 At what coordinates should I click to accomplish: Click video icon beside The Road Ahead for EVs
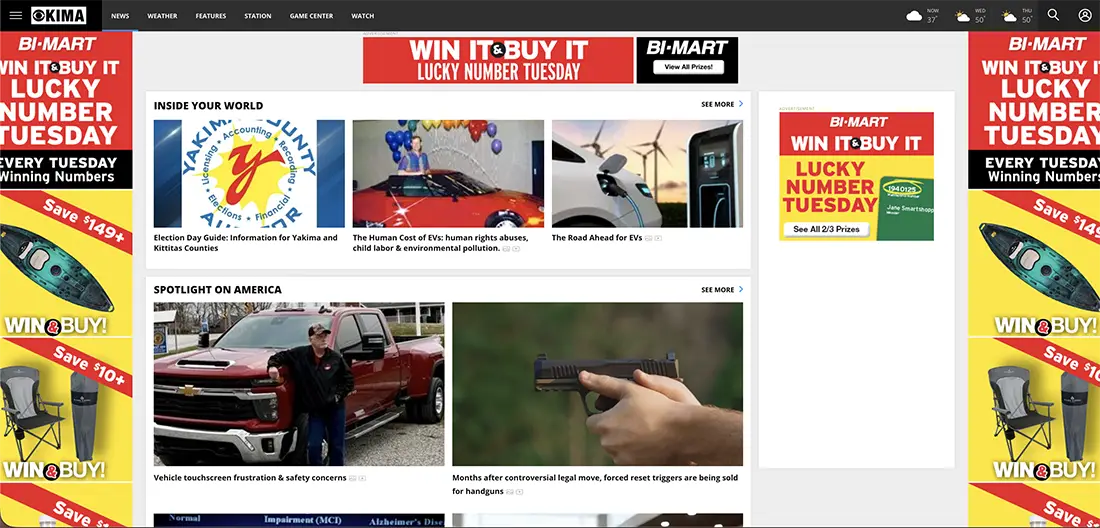pos(658,238)
